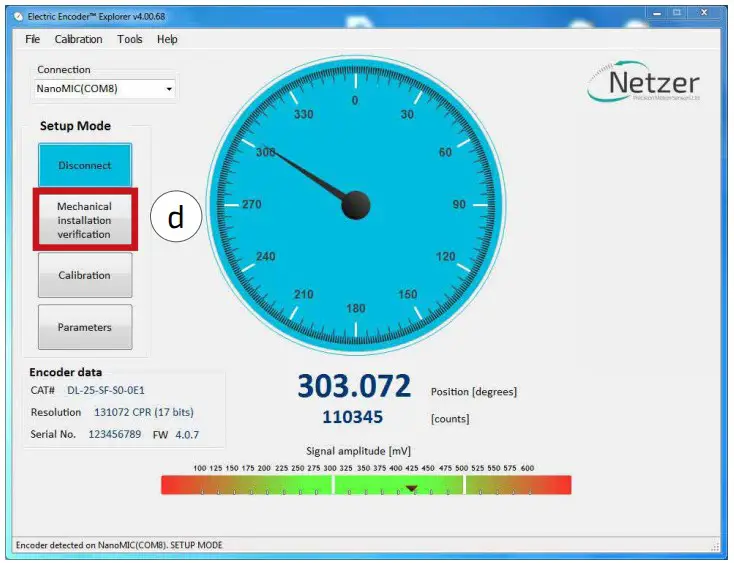Select the 303.072 position value

[x=354, y=386]
